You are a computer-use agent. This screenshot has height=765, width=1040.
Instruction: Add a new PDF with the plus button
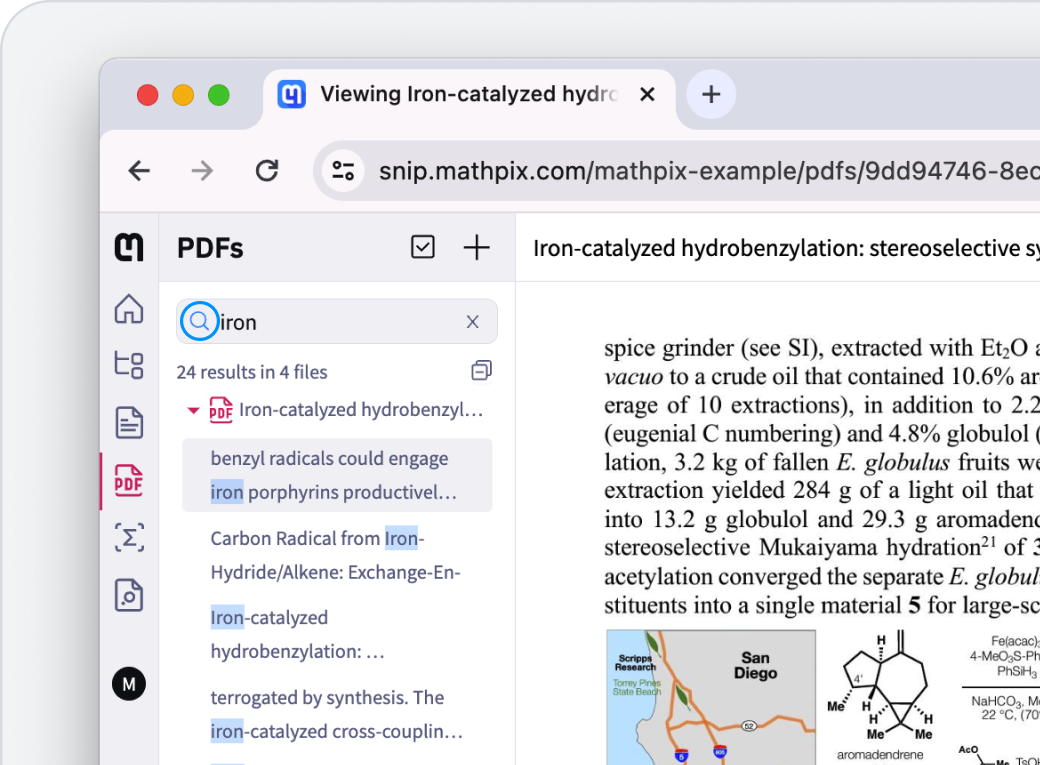click(477, 247)
